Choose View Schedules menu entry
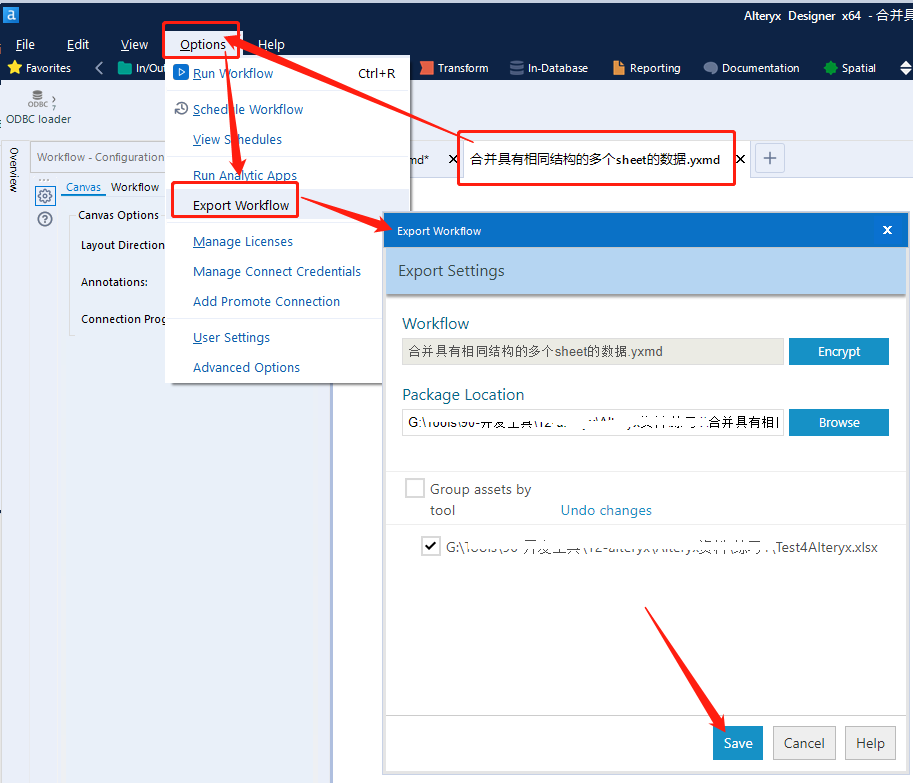This screenshot has height=783, width=913. (288, 140)
